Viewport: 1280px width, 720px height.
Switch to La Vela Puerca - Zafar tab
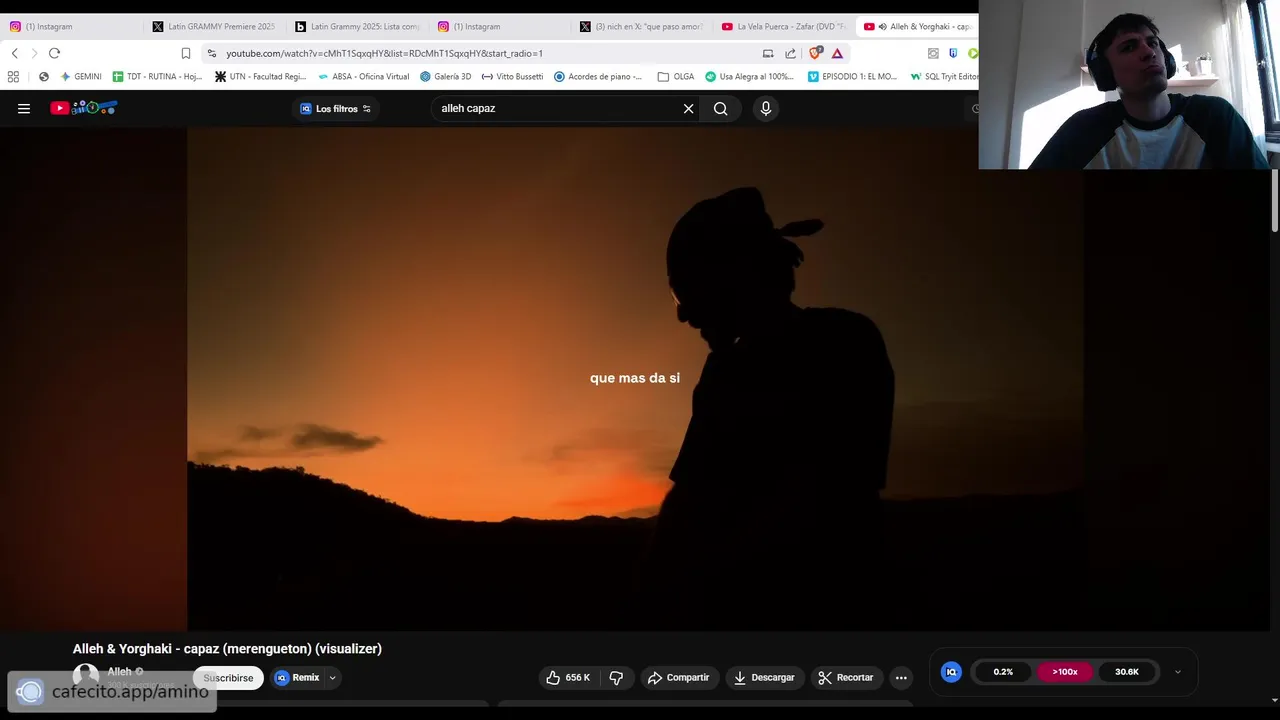pos(785,27)
